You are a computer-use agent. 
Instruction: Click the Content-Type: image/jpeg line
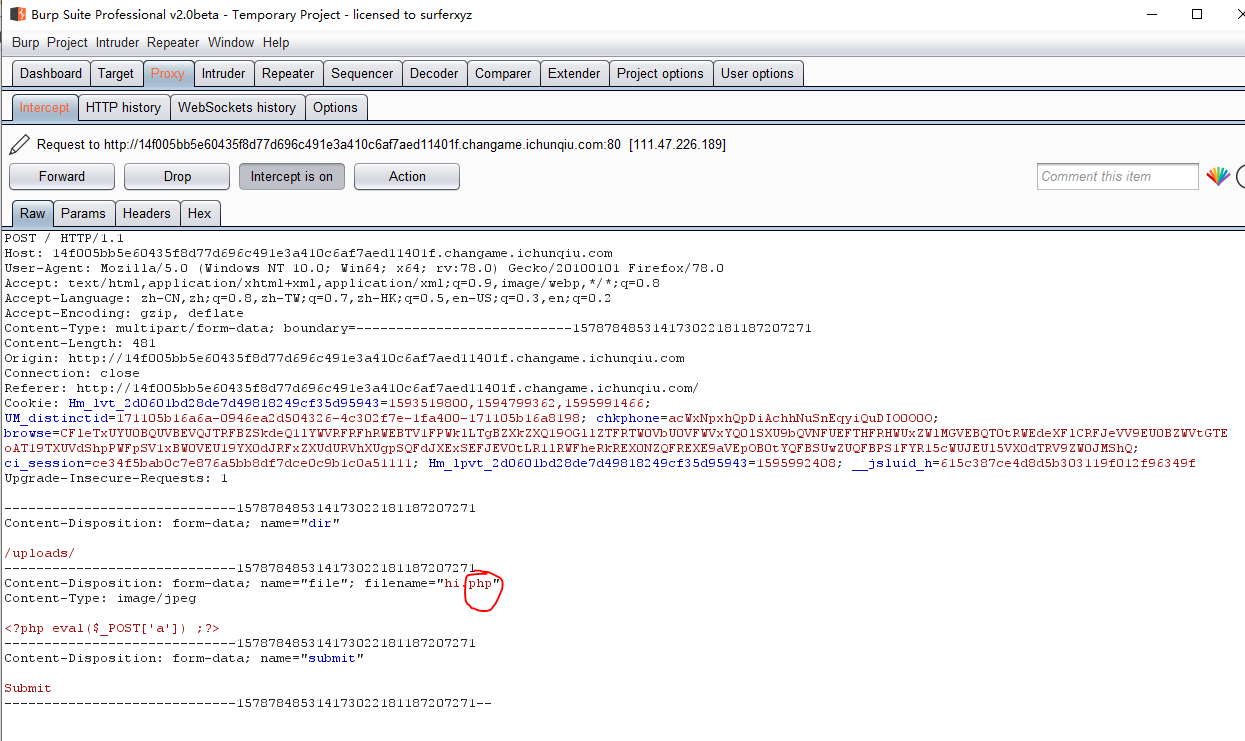click(x=100, y=598)
